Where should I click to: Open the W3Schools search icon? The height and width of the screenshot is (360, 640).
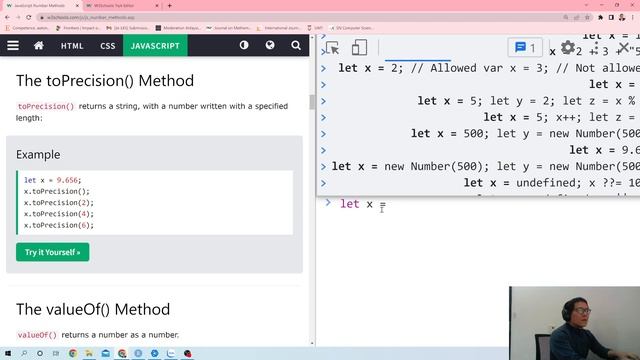[x=296, y=45]
